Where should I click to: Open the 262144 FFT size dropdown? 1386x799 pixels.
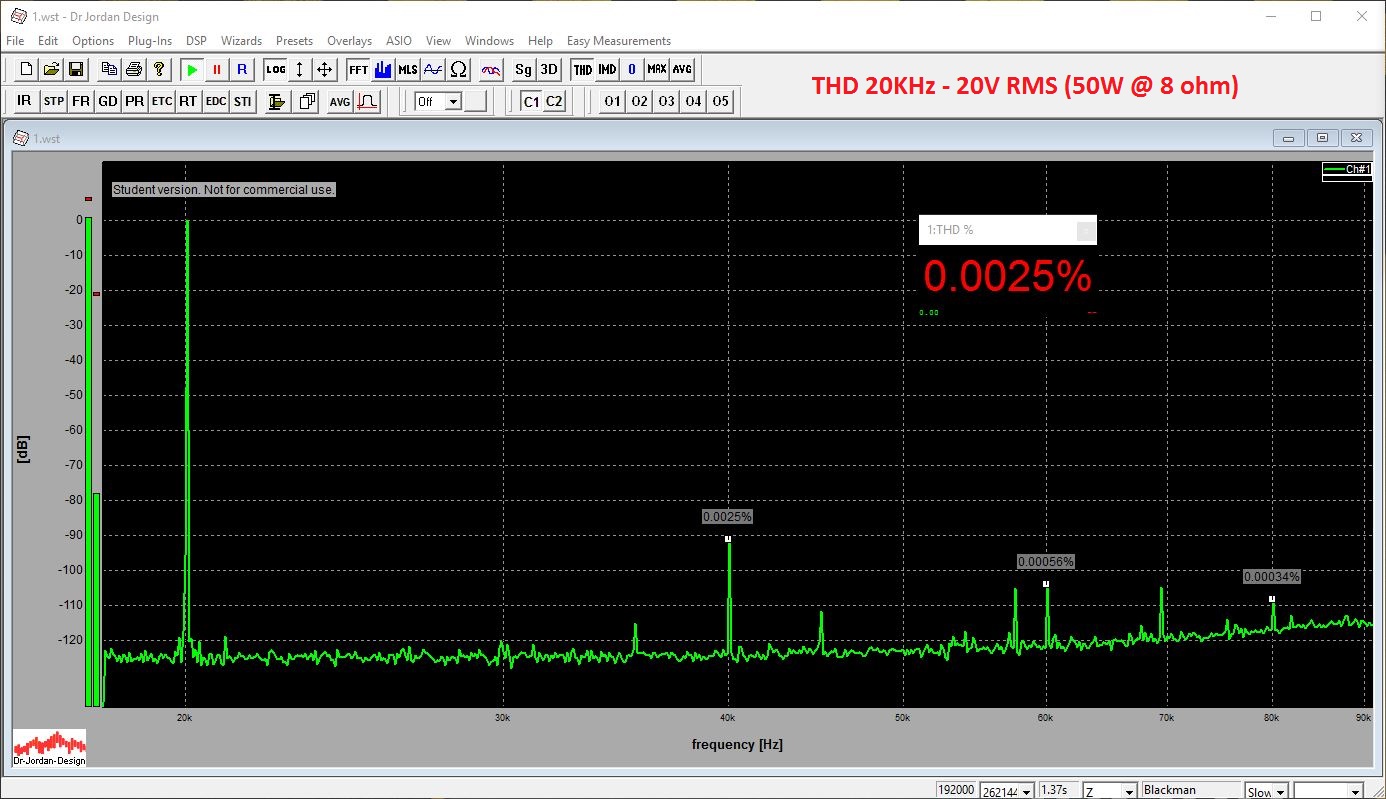(1027, 791)
